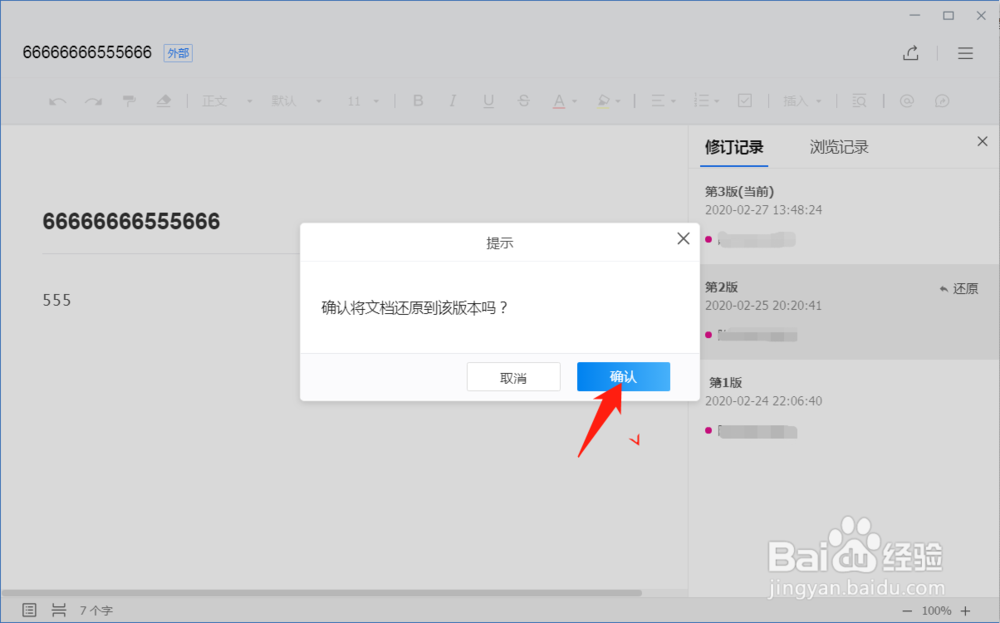Cancel the restore confirmation dialog

513,377
